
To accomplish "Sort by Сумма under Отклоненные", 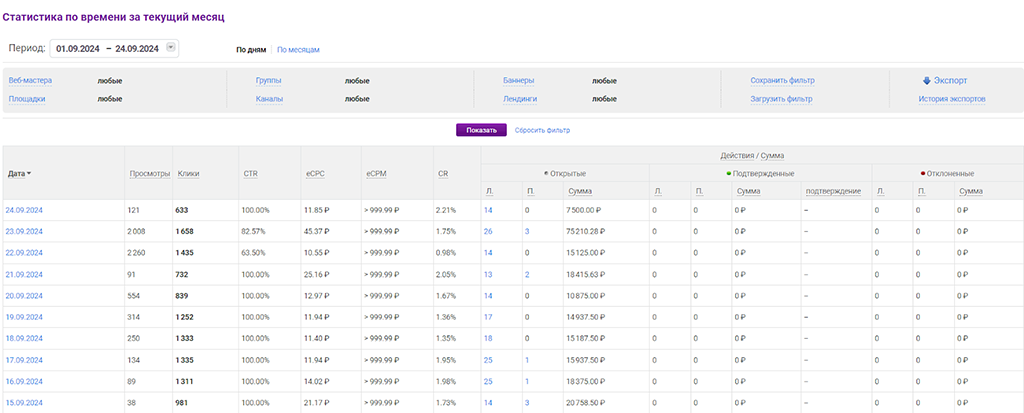I will pos(971,191).
